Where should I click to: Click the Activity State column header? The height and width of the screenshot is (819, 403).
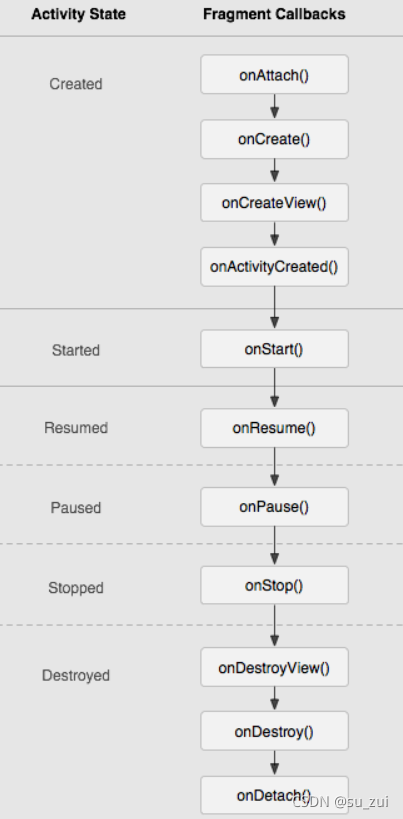[78, 14]
